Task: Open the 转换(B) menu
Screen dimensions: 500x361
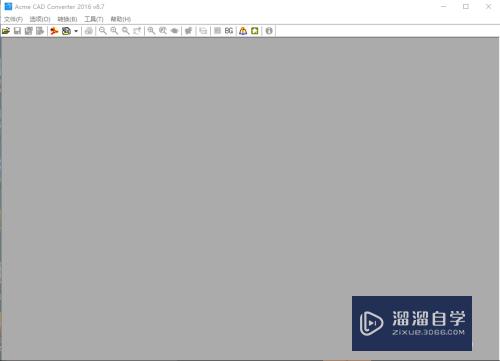Action: click(67, 19)
